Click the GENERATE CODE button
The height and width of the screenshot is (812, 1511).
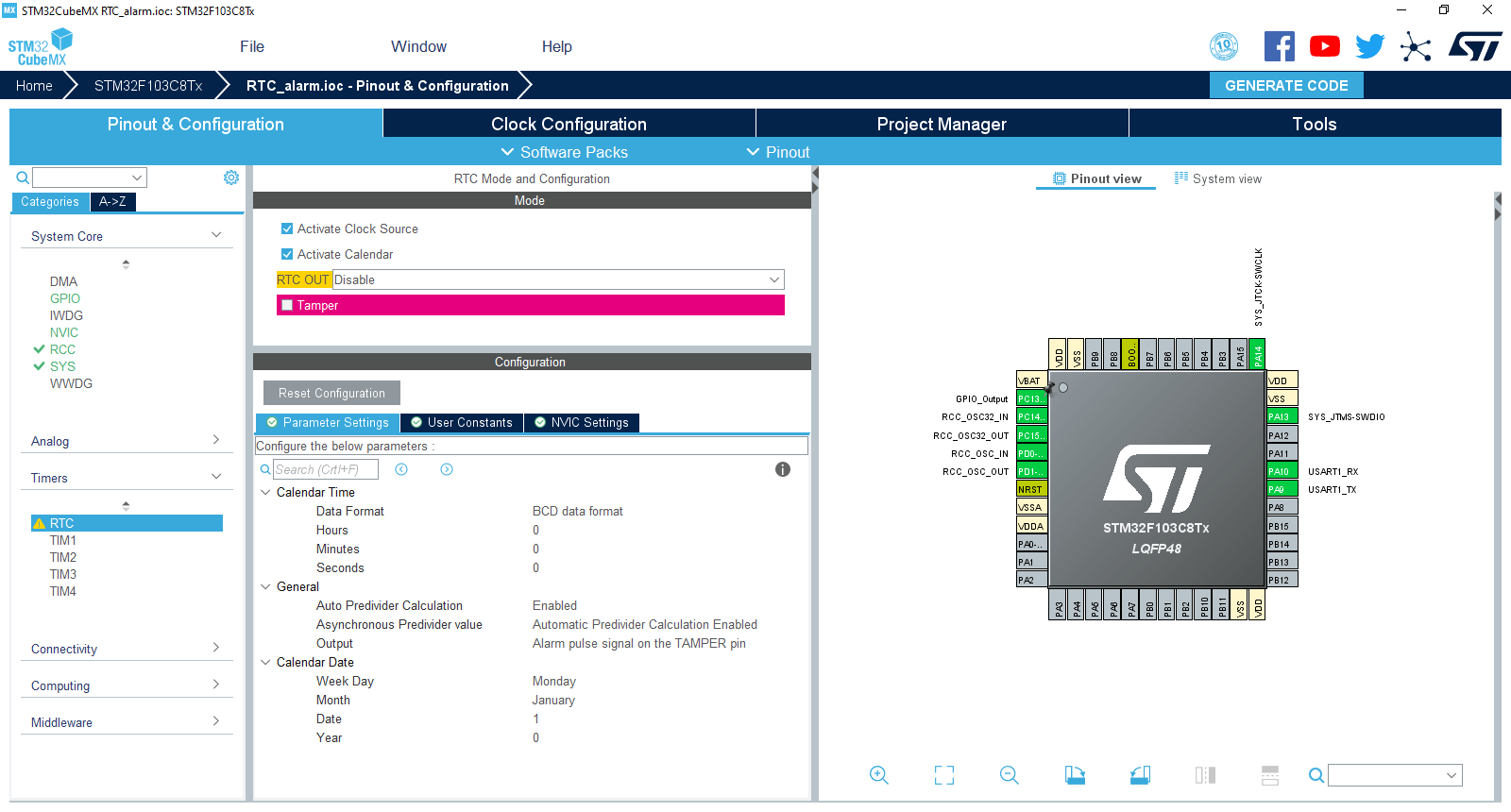(1286, 85)
